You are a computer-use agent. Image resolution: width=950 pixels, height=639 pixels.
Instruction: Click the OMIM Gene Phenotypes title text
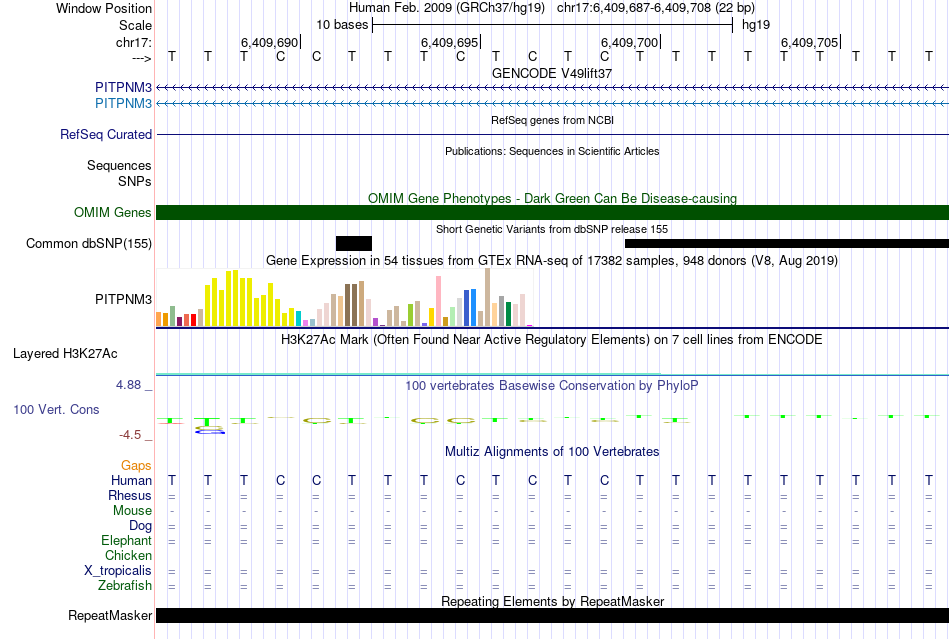[552, 199]
